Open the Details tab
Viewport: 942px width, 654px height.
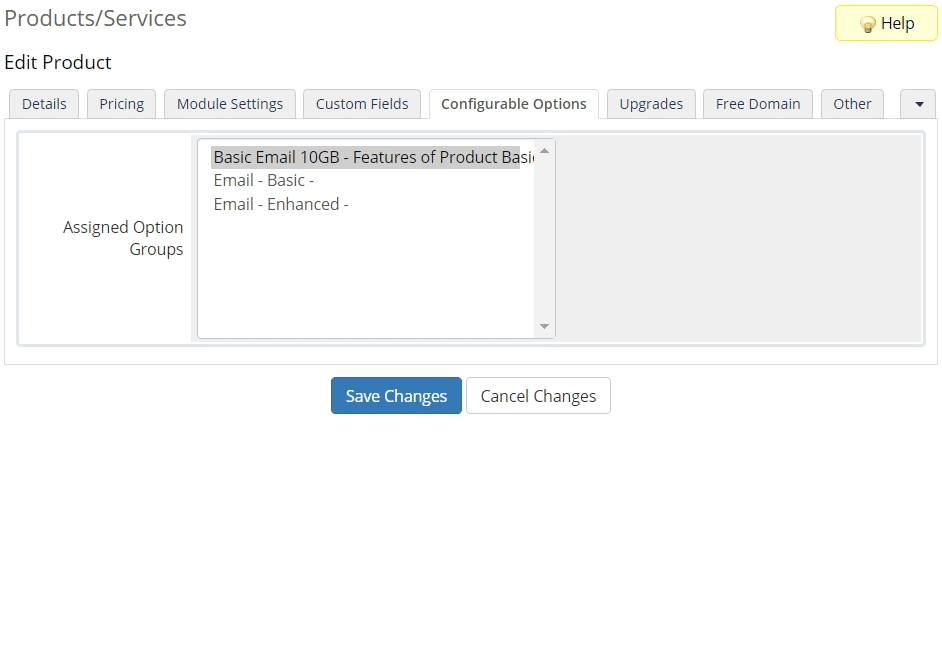point(44,104)
